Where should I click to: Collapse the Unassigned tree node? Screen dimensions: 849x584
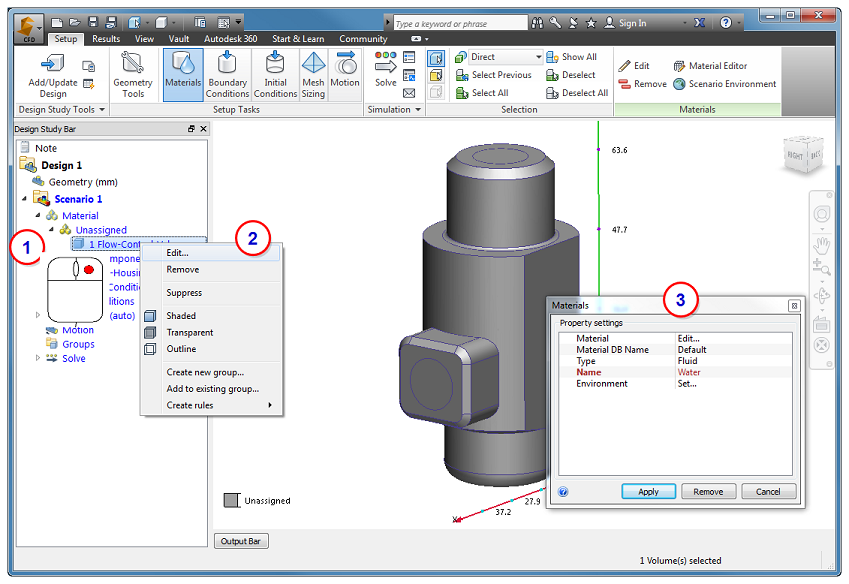(x=51, y=229)
